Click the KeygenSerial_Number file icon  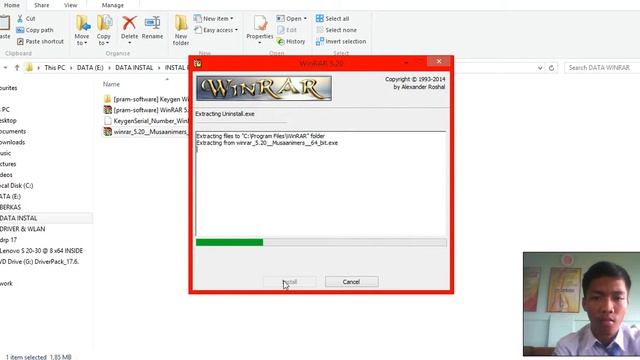[107, 121]
